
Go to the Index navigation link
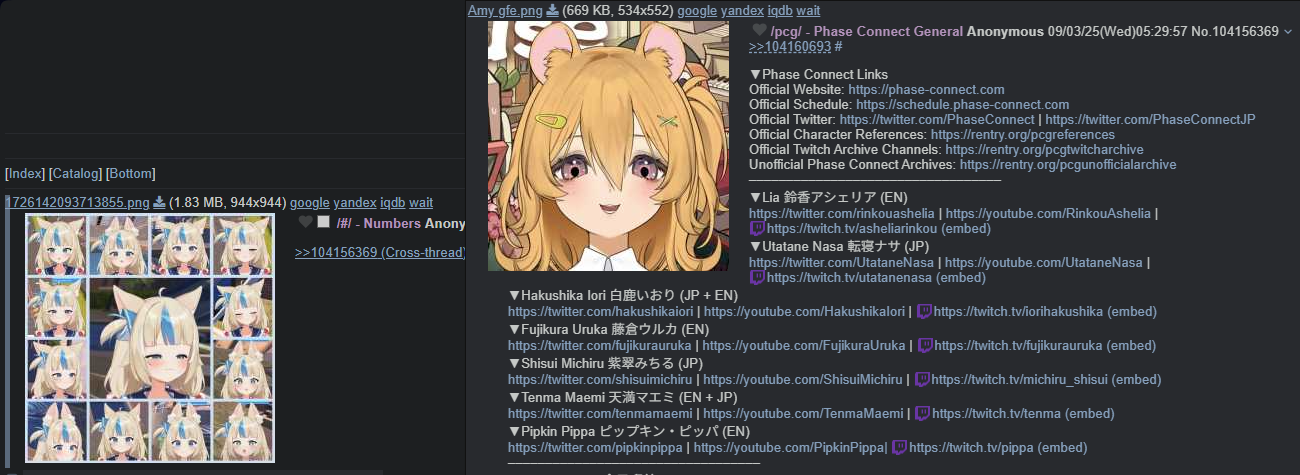pos(25,173)
